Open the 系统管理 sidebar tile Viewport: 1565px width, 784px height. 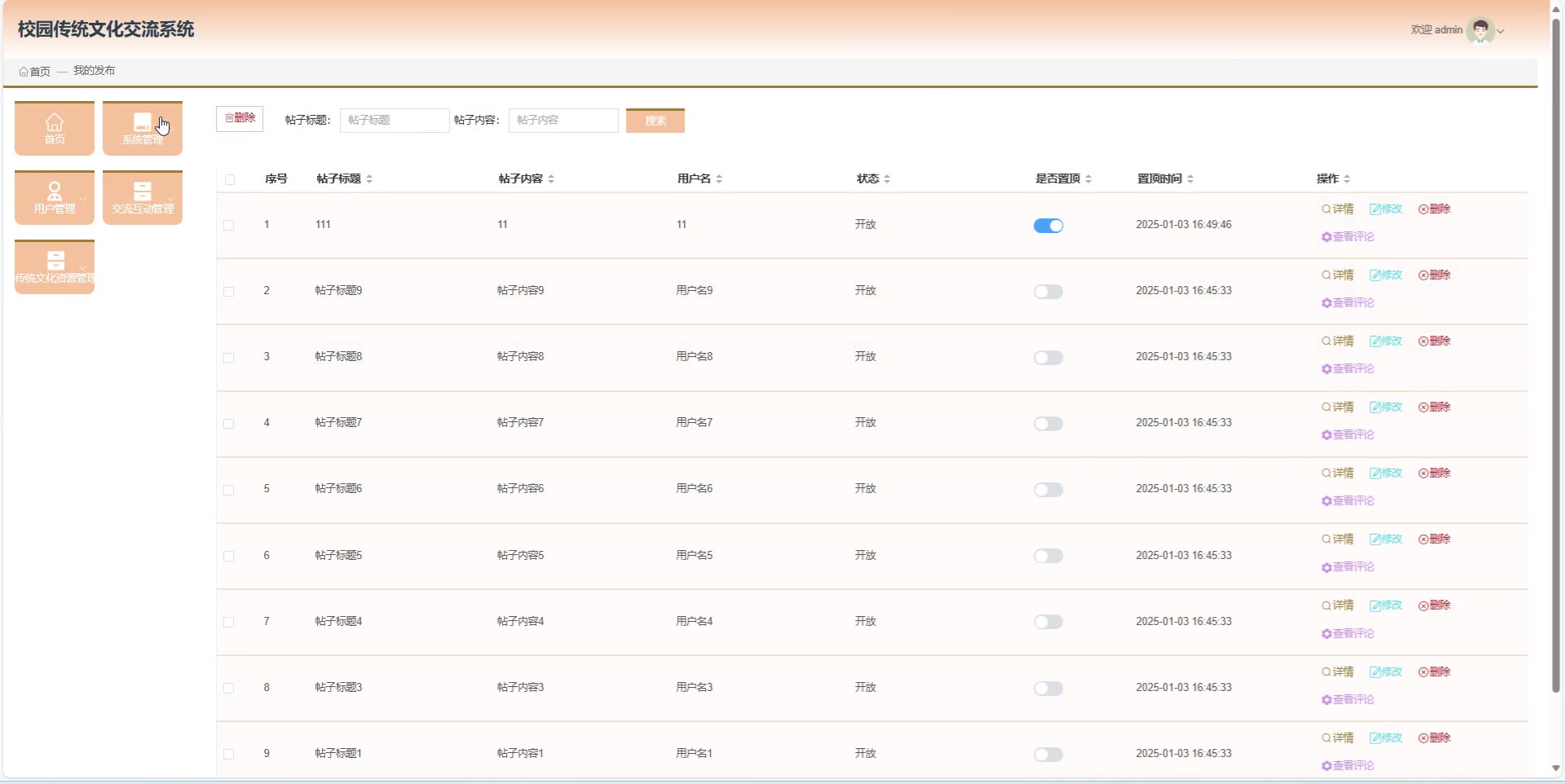(x=142, y=128)
